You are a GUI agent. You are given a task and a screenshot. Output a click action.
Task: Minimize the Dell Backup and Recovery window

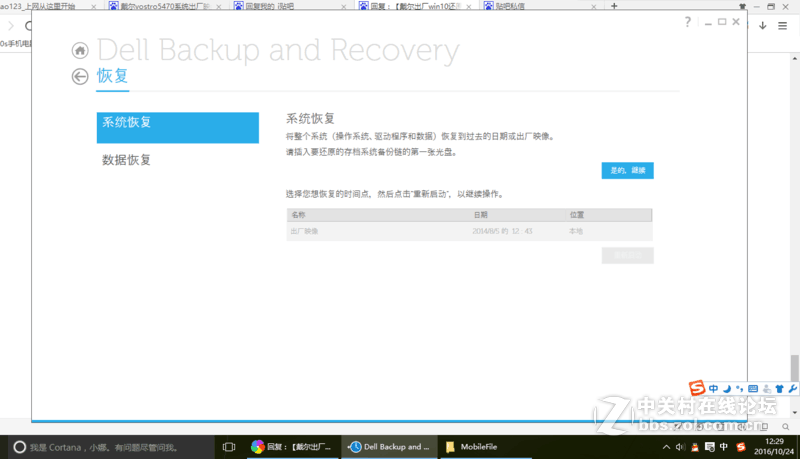click(x=708, y=22)
